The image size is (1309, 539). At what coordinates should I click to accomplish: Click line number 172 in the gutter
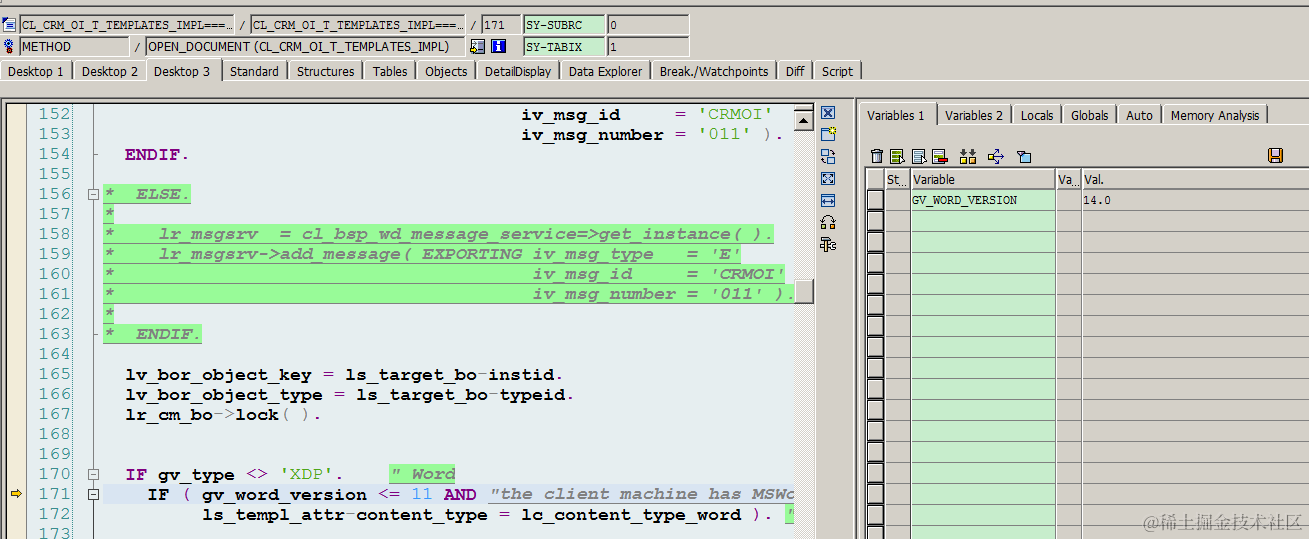pyautogui.click(x=54, y=514)
